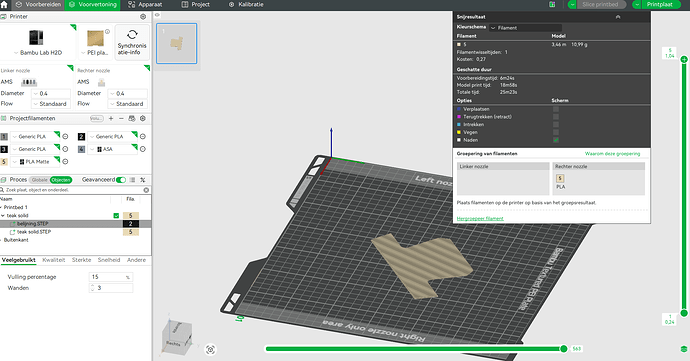Open the Kalibratie tab
690x361 pixels.
click(x=246, y=4)
